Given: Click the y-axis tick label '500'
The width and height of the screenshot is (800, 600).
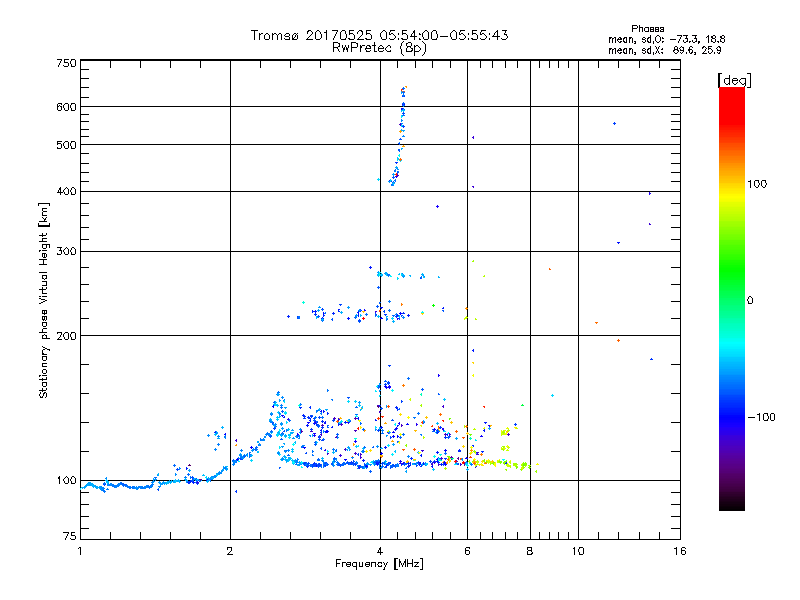Looking at the screenshot, I should pos(66,145).
